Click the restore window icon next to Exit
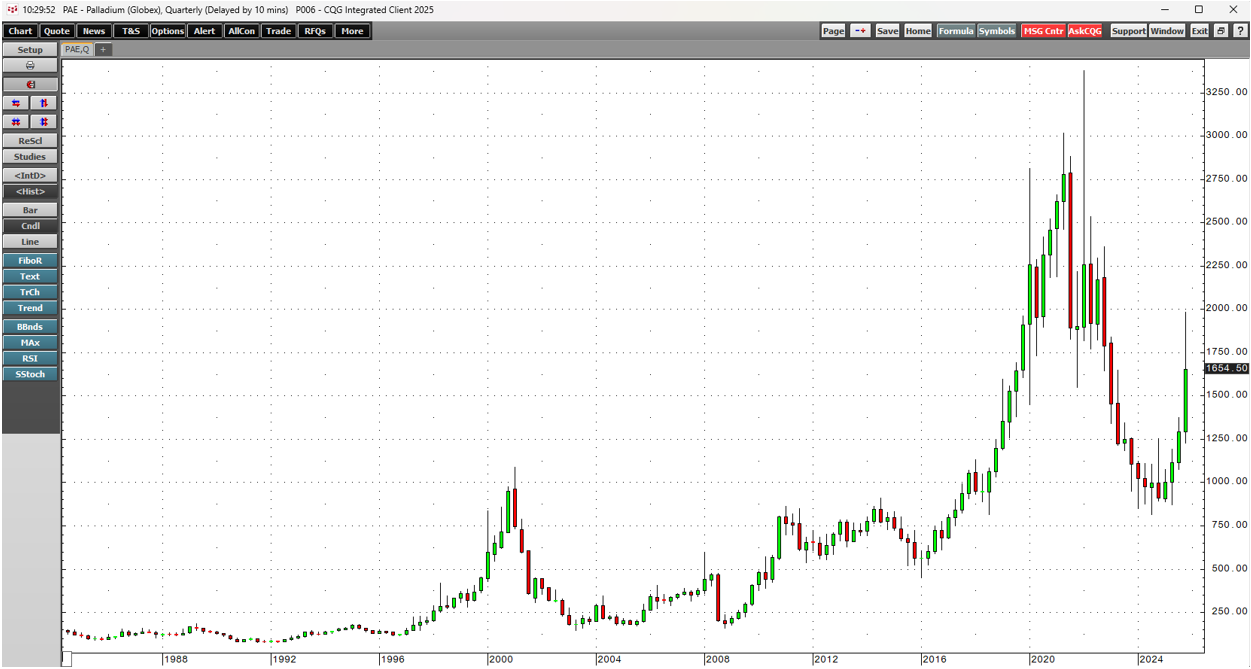This screenshot has width=1251, height=669. click(1221, 31)
